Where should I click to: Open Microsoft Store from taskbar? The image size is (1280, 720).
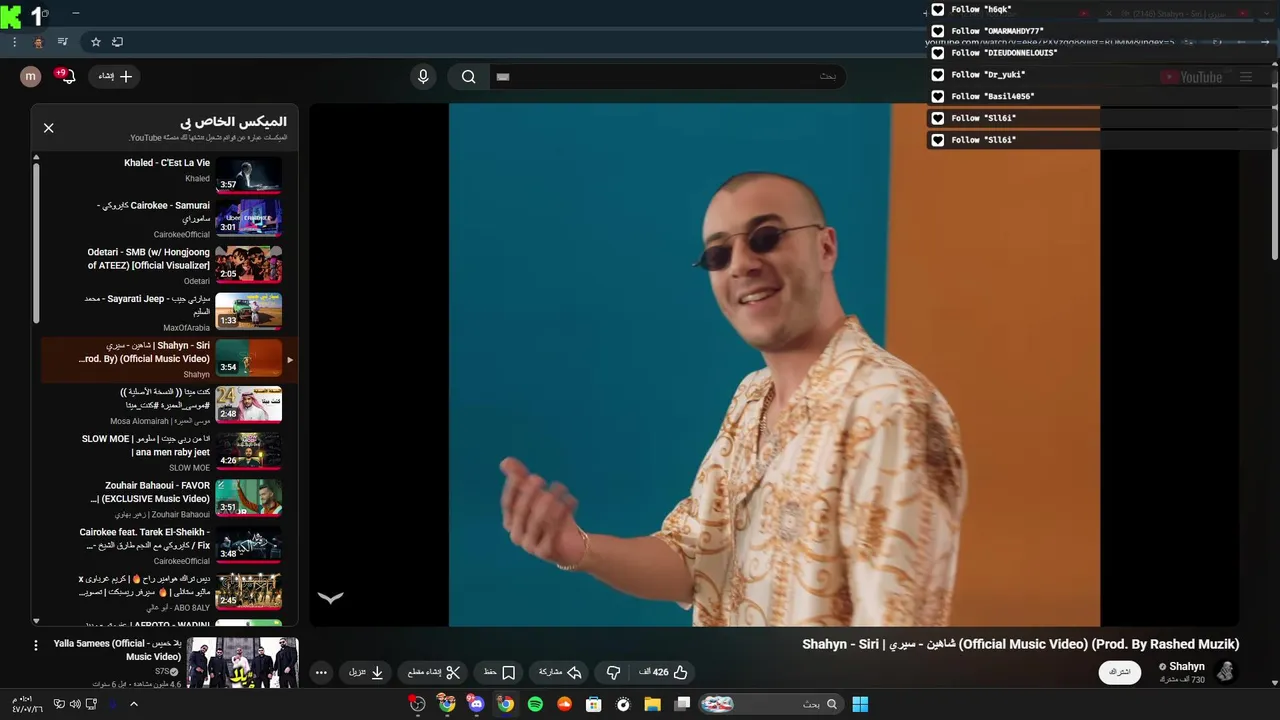(593, 704)
